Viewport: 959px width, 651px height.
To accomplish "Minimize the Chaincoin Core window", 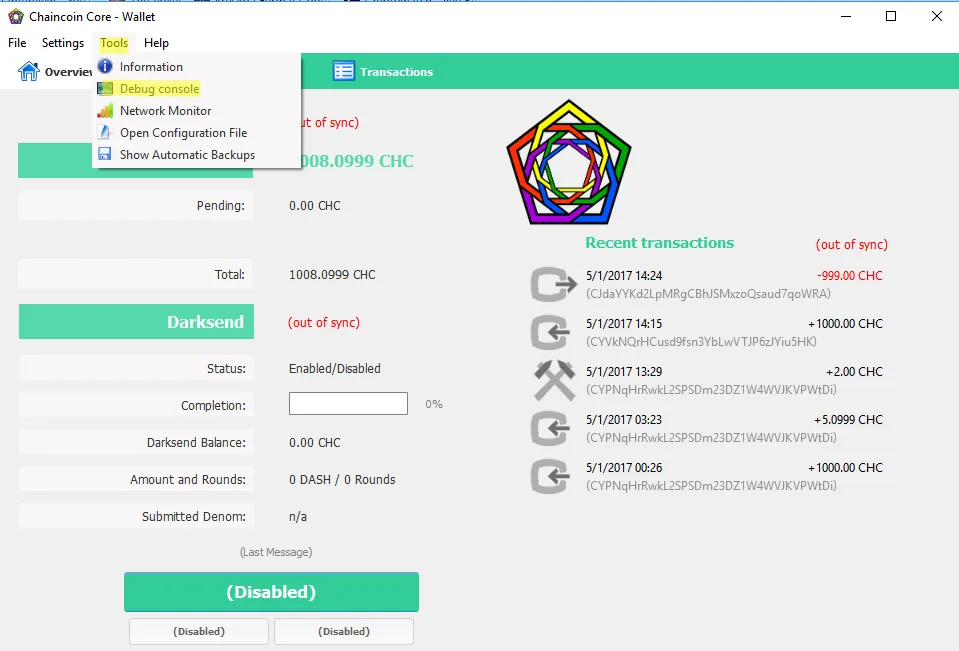I will 846,17.
